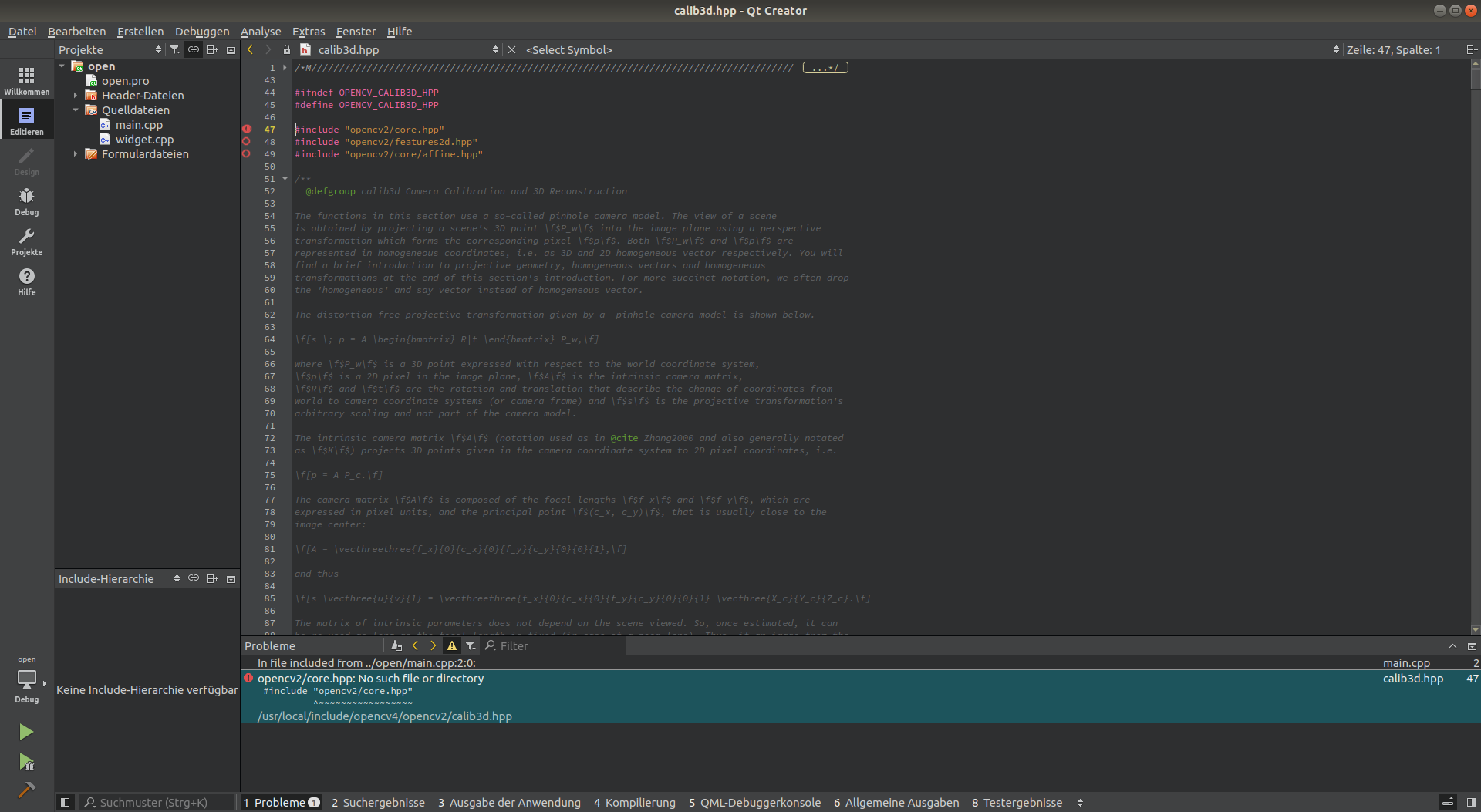Close the Projekte side panel
The image size is (1481, 812).
tap(231, 49)
